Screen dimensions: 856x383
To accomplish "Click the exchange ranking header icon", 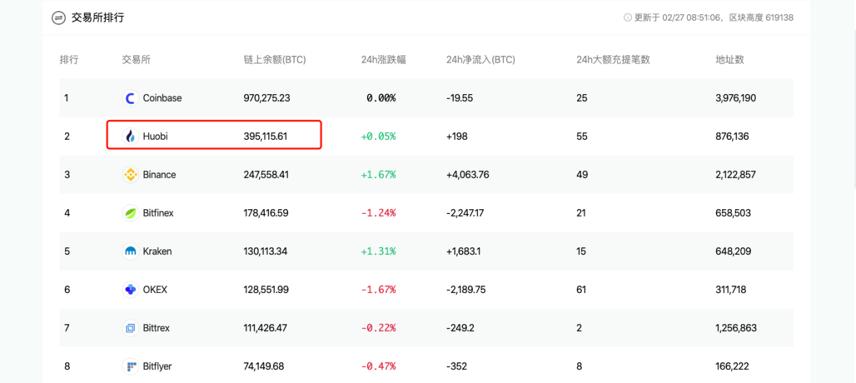I will pos(58,18).
